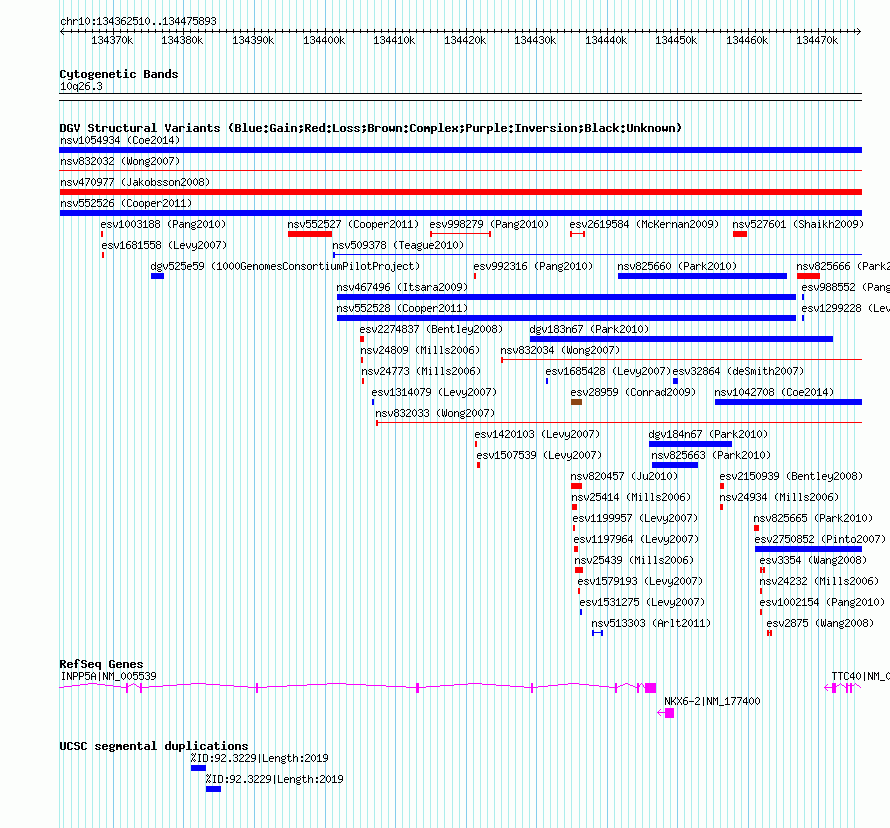Select nsv832033 (Wong2007) label

pyautogui.click(x=435, y=413)
